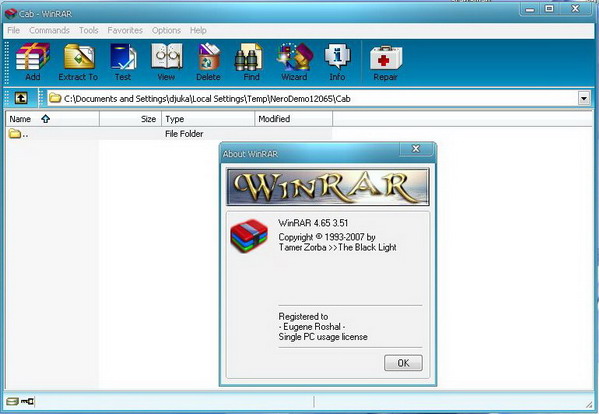This screenshot has height=414, width=599.
Task: Launch the Wizard toolbar icon
Action: point(295,62)
